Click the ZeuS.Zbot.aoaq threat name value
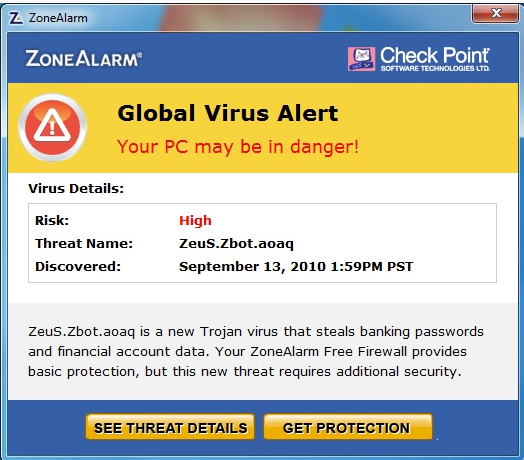 click(236, 244)
